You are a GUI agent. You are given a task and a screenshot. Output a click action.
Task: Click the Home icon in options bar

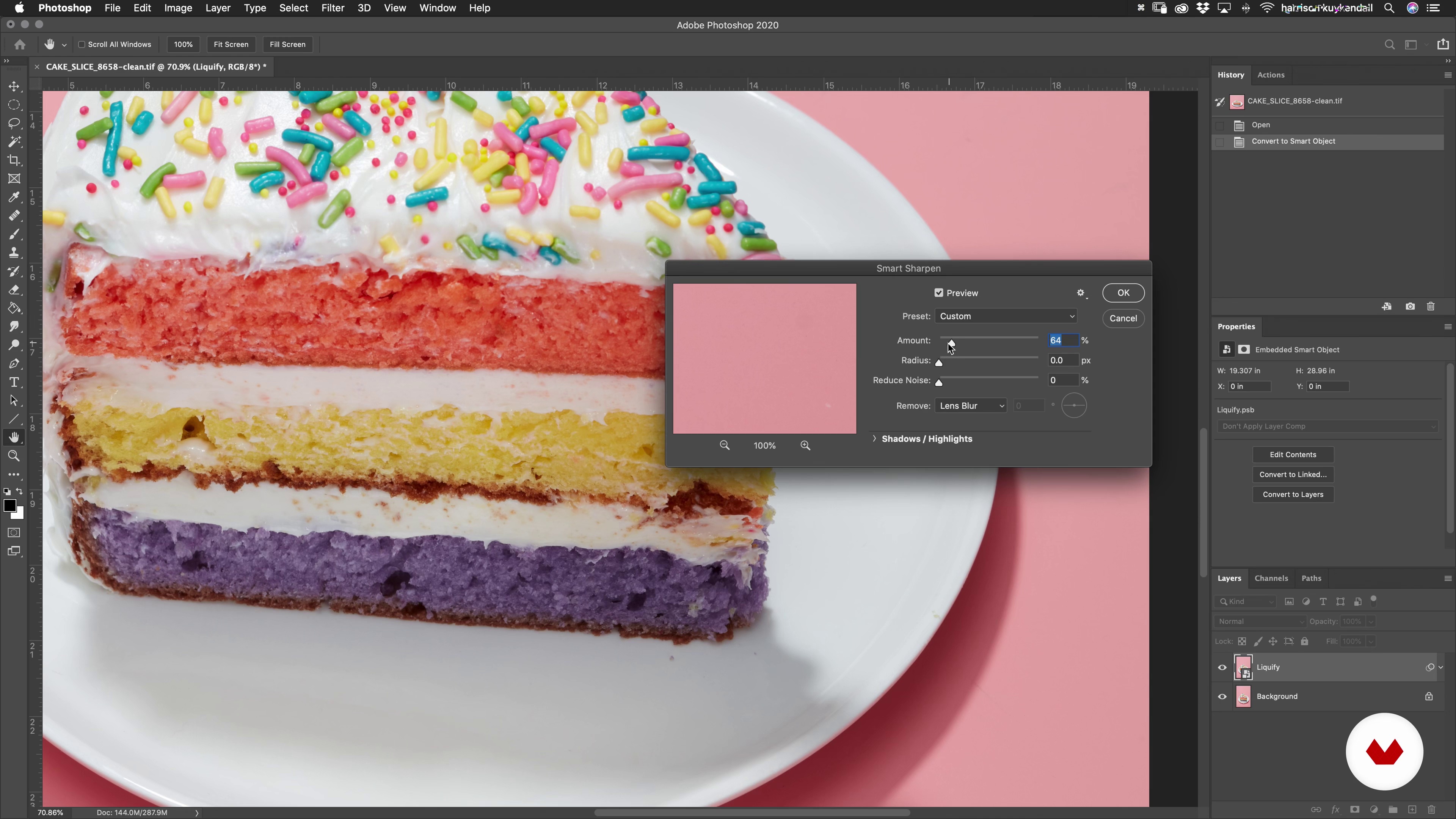tap(20, 44)
